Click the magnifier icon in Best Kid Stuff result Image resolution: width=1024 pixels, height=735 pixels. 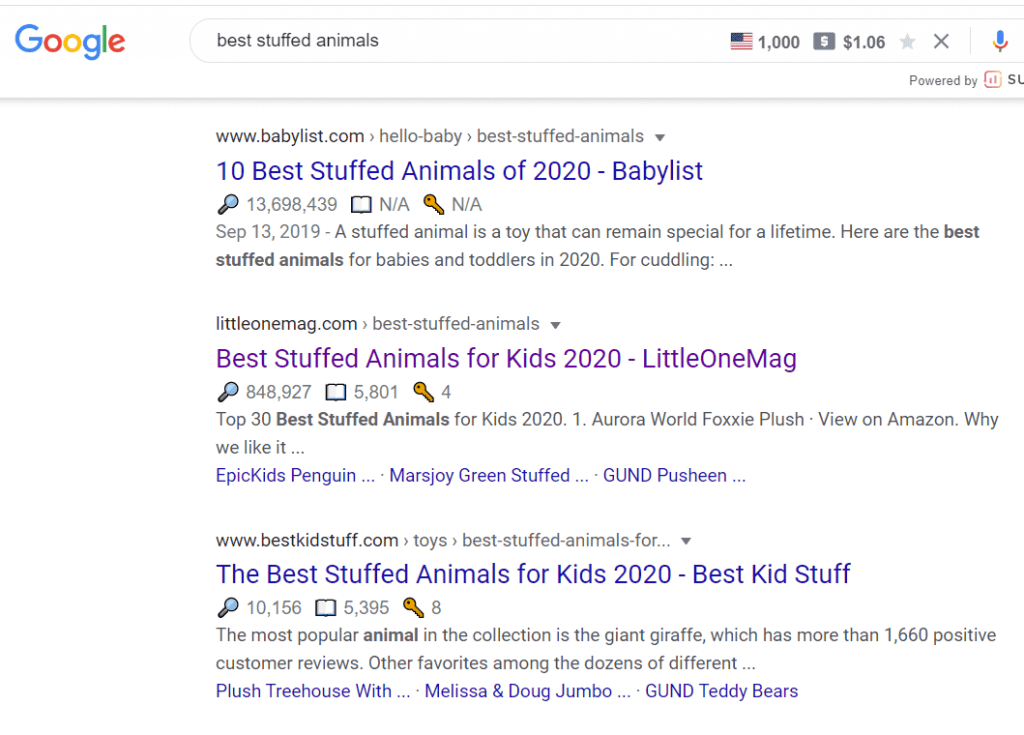[228, 608]
